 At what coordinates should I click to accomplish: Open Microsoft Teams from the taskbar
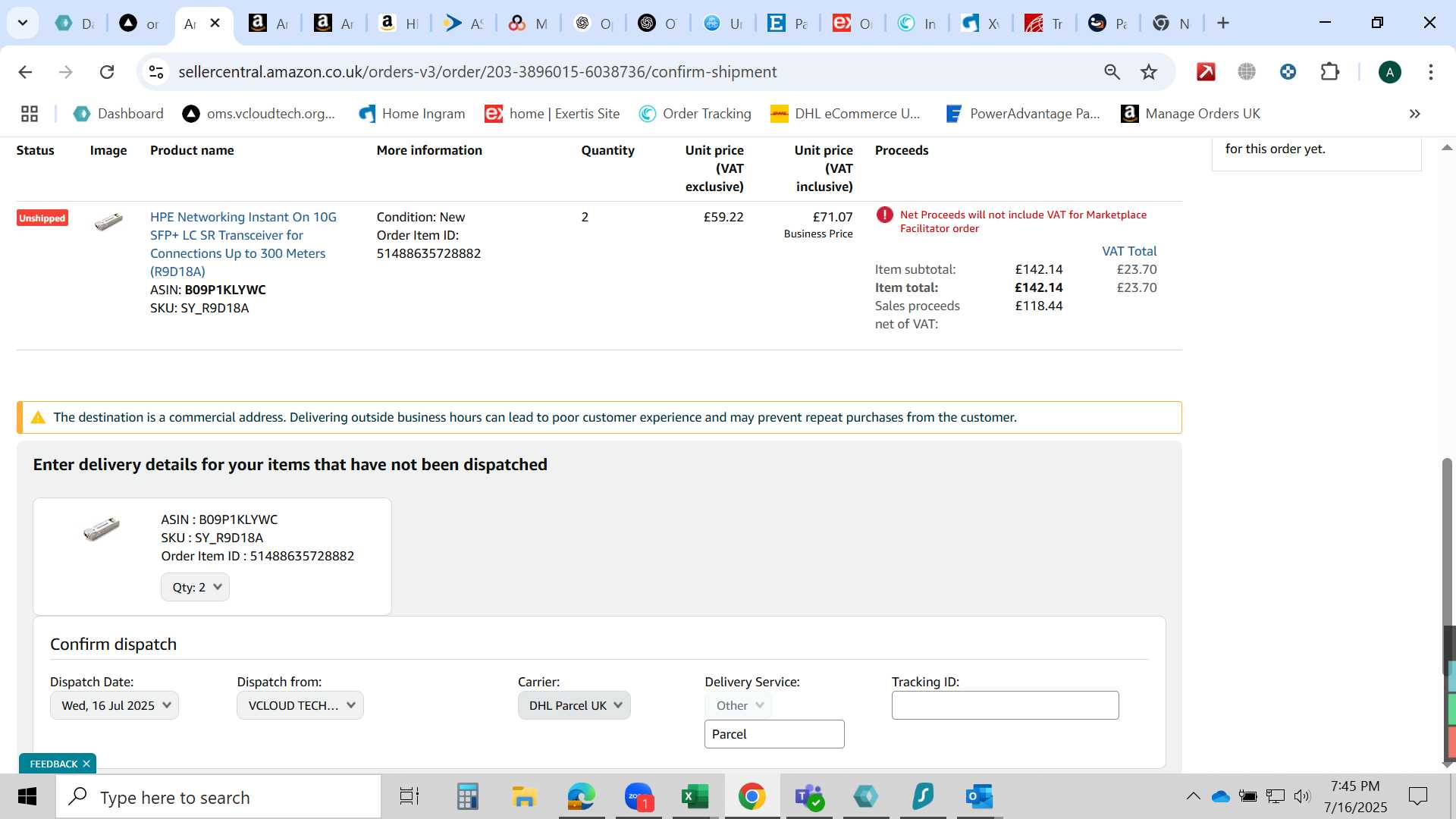[x=808, y=797]
